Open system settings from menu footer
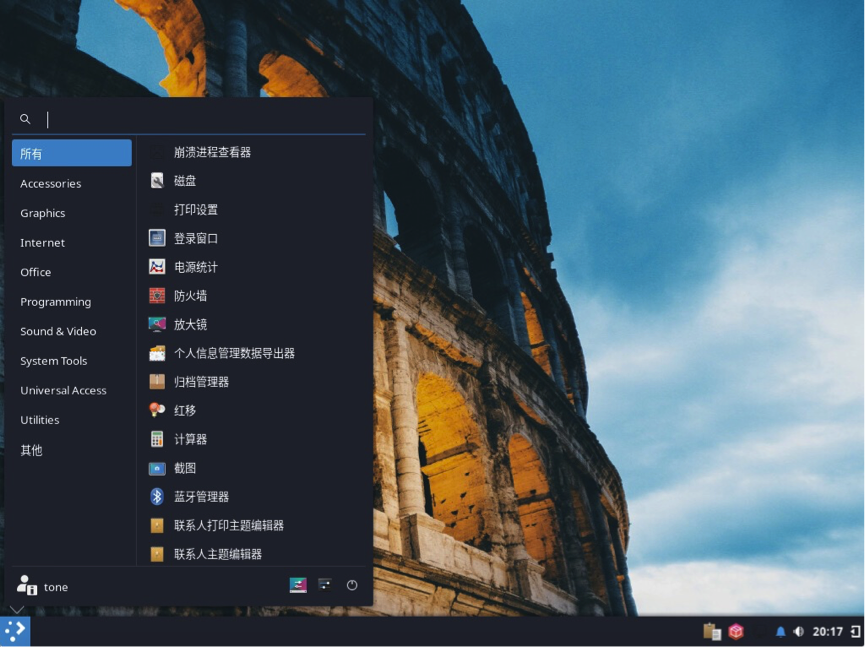 [298, 585]
